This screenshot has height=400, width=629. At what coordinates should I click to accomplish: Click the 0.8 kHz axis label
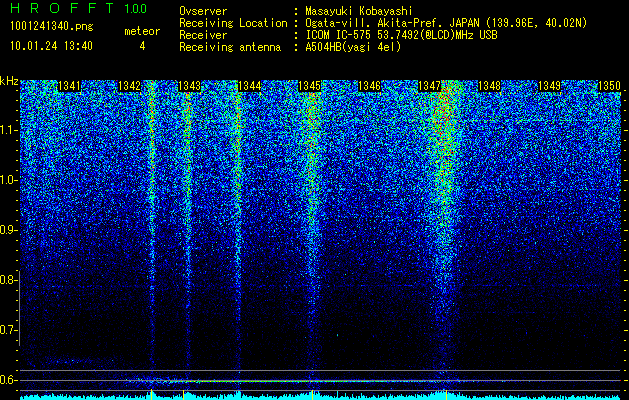(x=8, y=280)
